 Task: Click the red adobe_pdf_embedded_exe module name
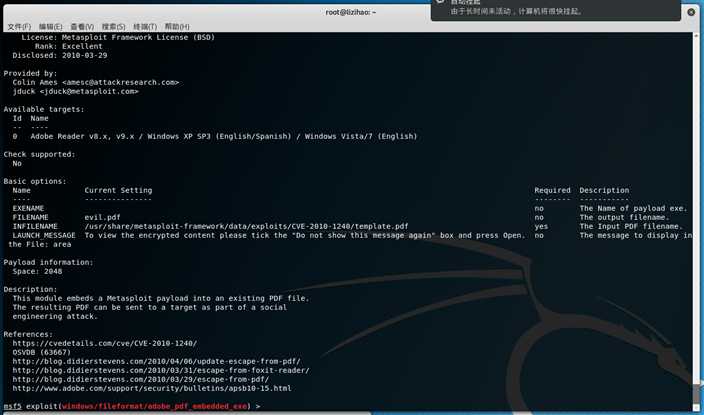click(154, 406)
